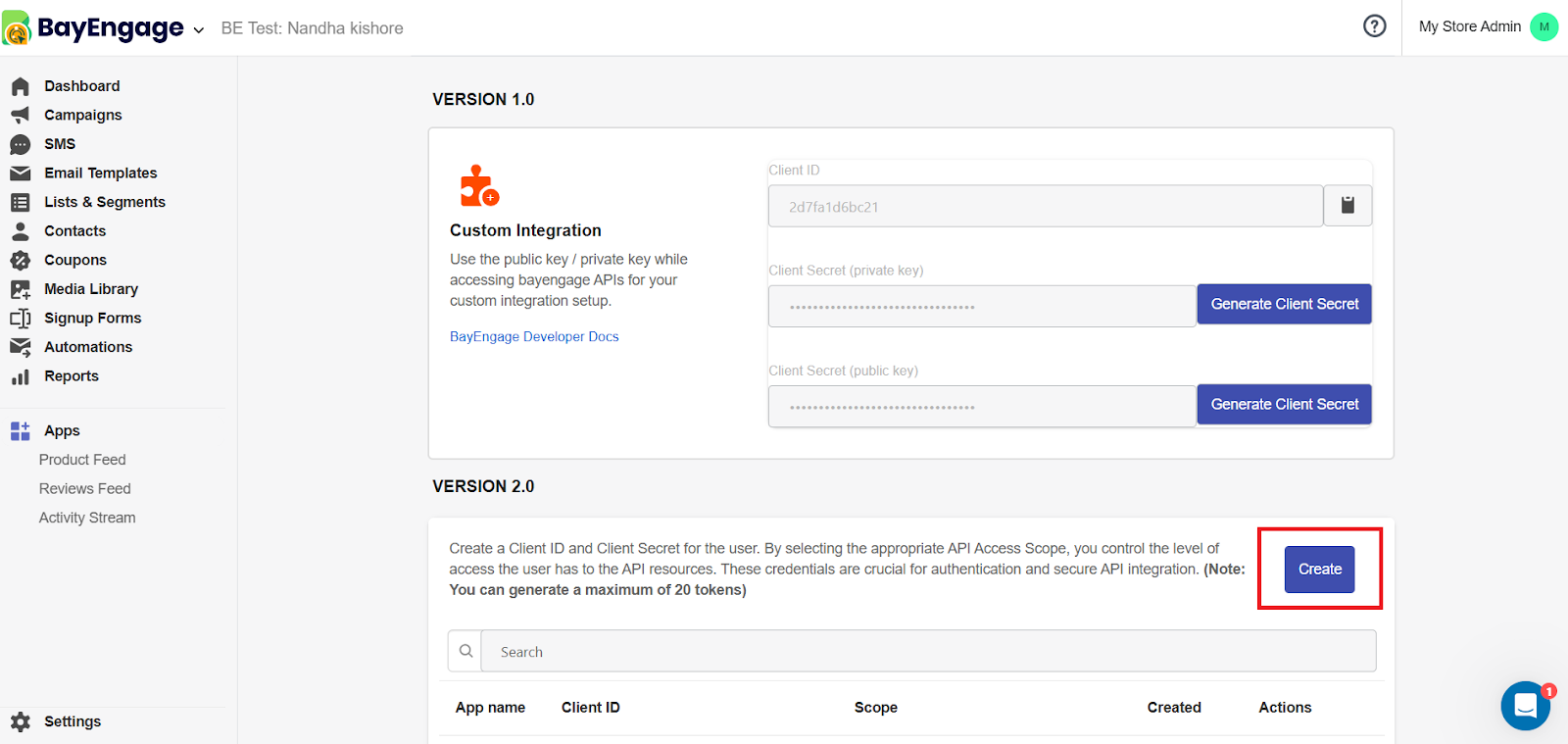The height and width of the screenshot is (744, 1568).
Task: Copy Client ID with clipboard icon
Action: 1347,206
